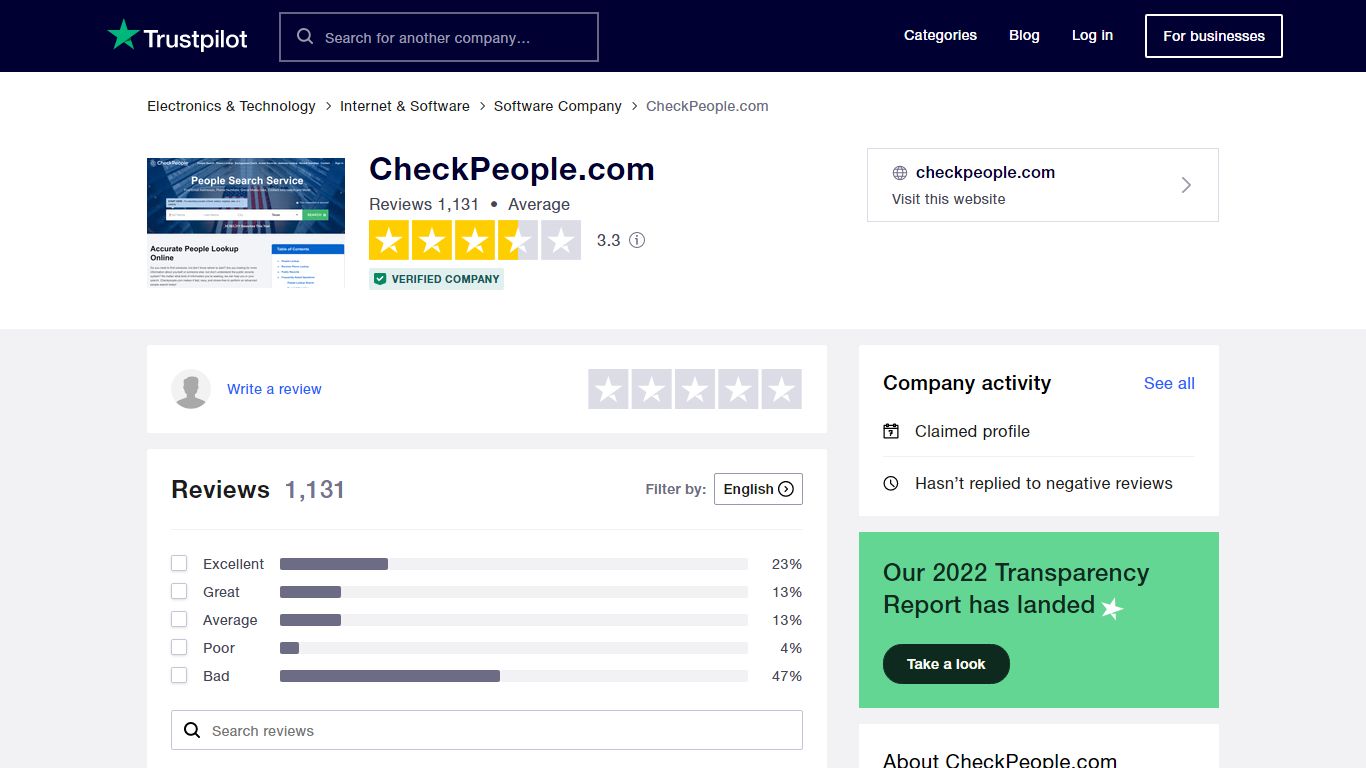Rate five stars in the review box
The height and width of the screenshot is (768, 1366).
pyautogui.click(x=782, y=389)
